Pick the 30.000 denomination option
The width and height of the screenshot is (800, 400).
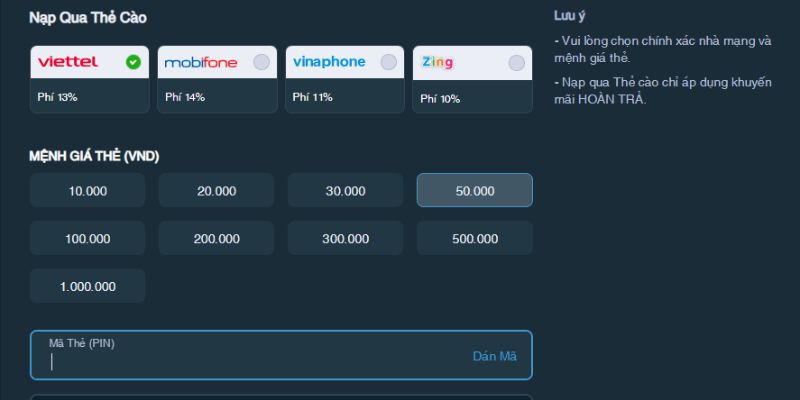click(x=345, y=190)
